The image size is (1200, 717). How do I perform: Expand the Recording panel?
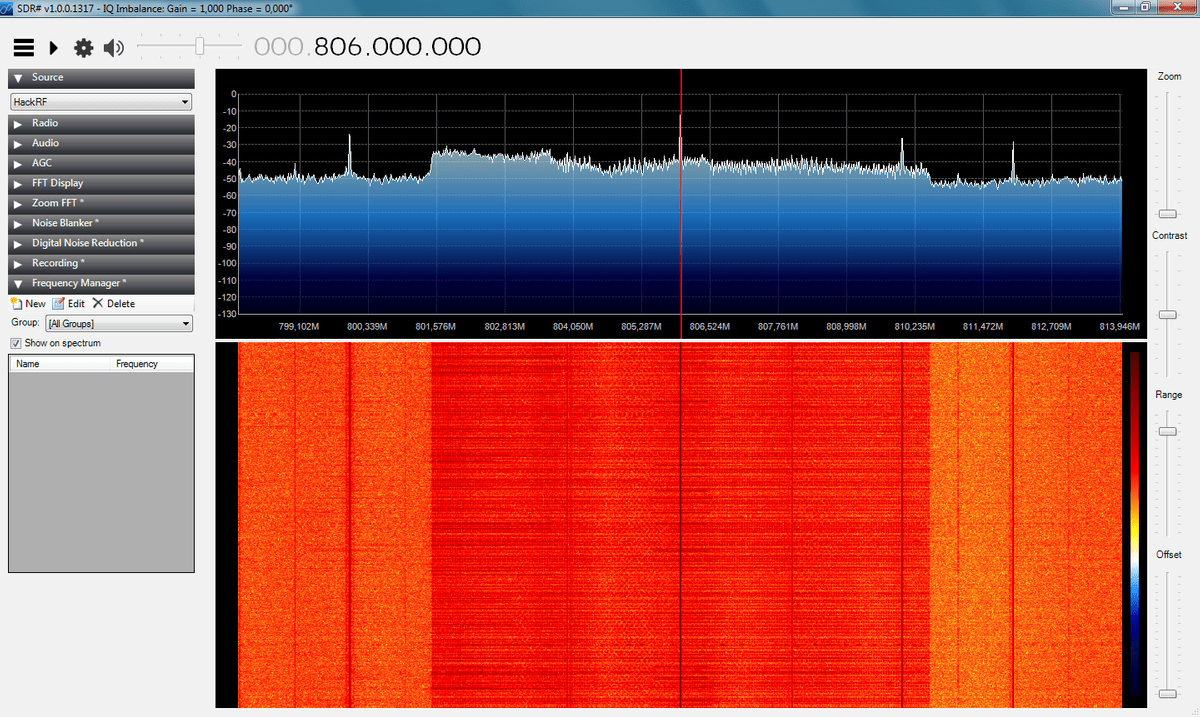pyautogui.click(x=101, y=263)
